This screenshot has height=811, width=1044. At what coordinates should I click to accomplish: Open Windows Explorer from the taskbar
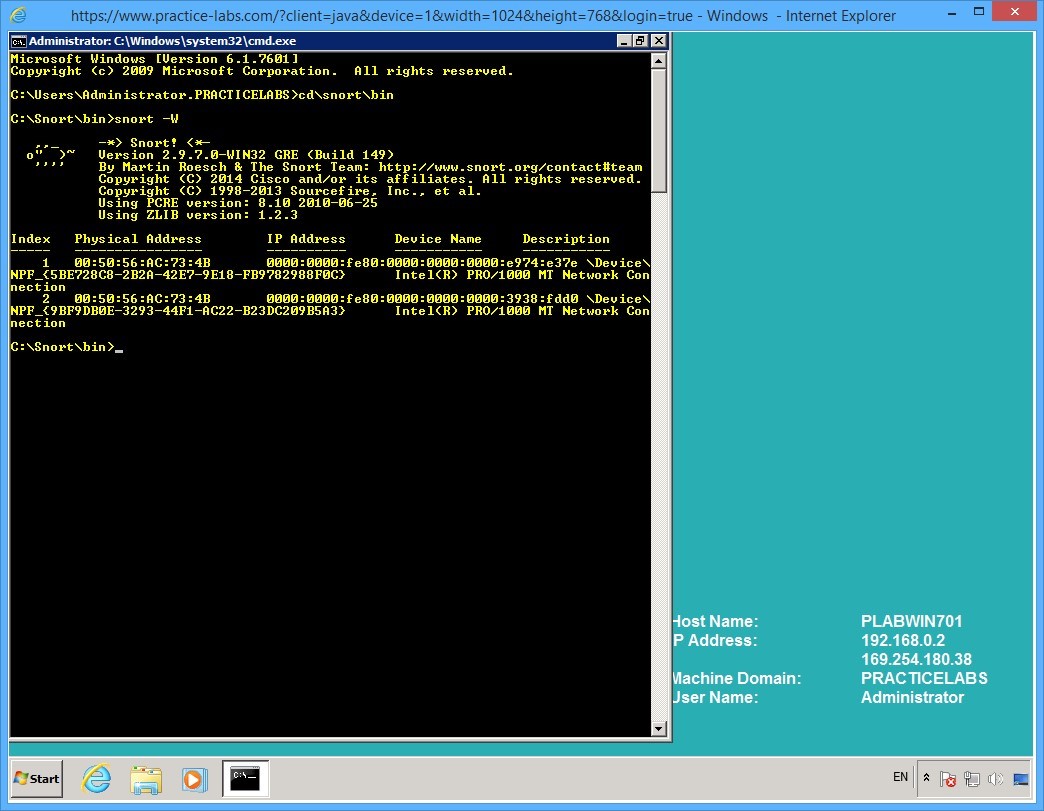tap(146, 779)
